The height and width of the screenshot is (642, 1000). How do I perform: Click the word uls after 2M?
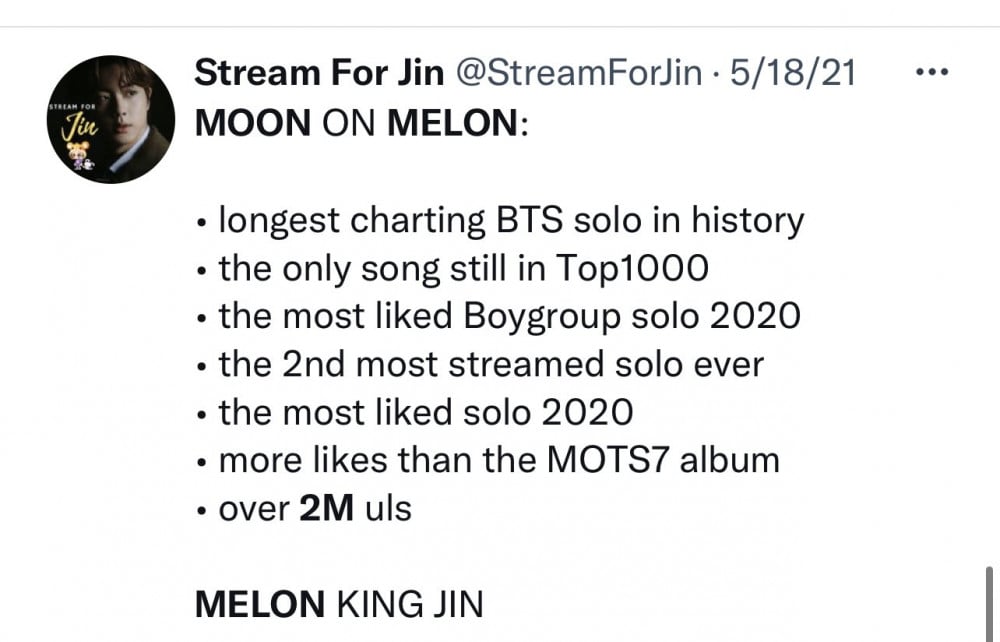click(x=388, y=509)
